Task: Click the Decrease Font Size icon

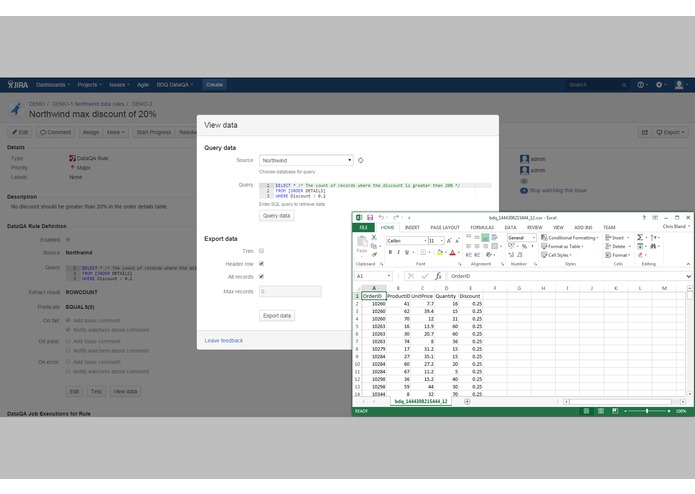Action: (x=457, y=241)
